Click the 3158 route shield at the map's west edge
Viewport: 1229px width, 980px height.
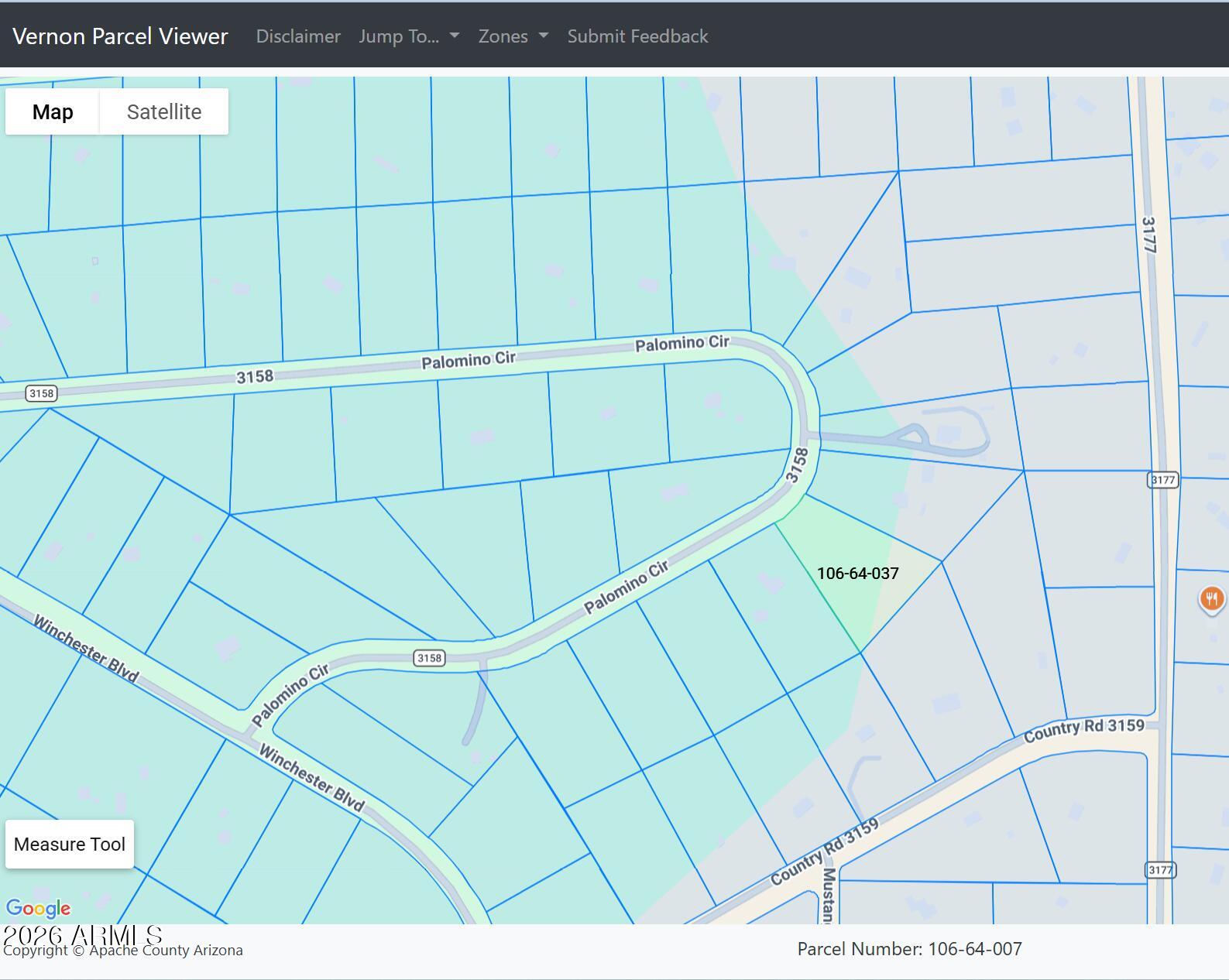pos(41,393)
